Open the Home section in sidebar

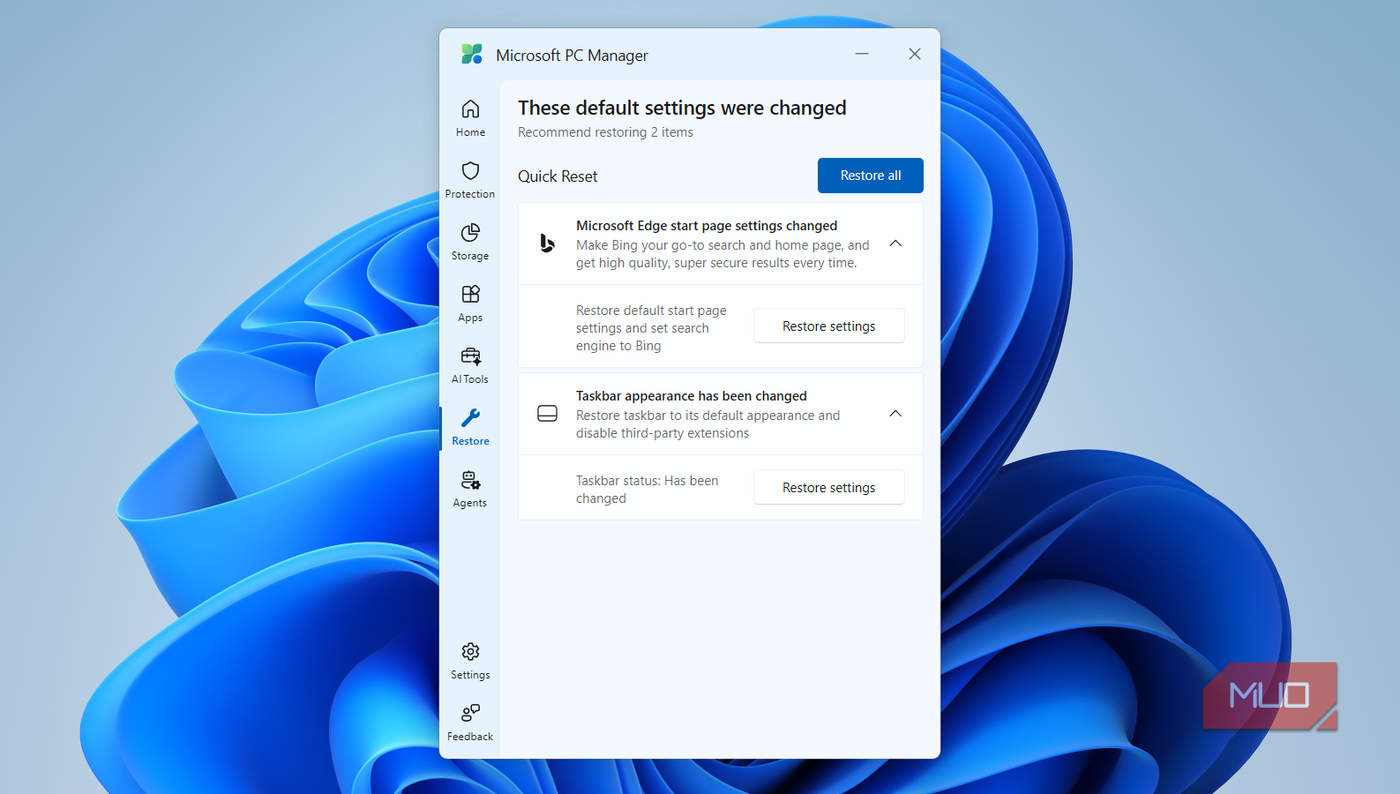(x=470, y=118)
